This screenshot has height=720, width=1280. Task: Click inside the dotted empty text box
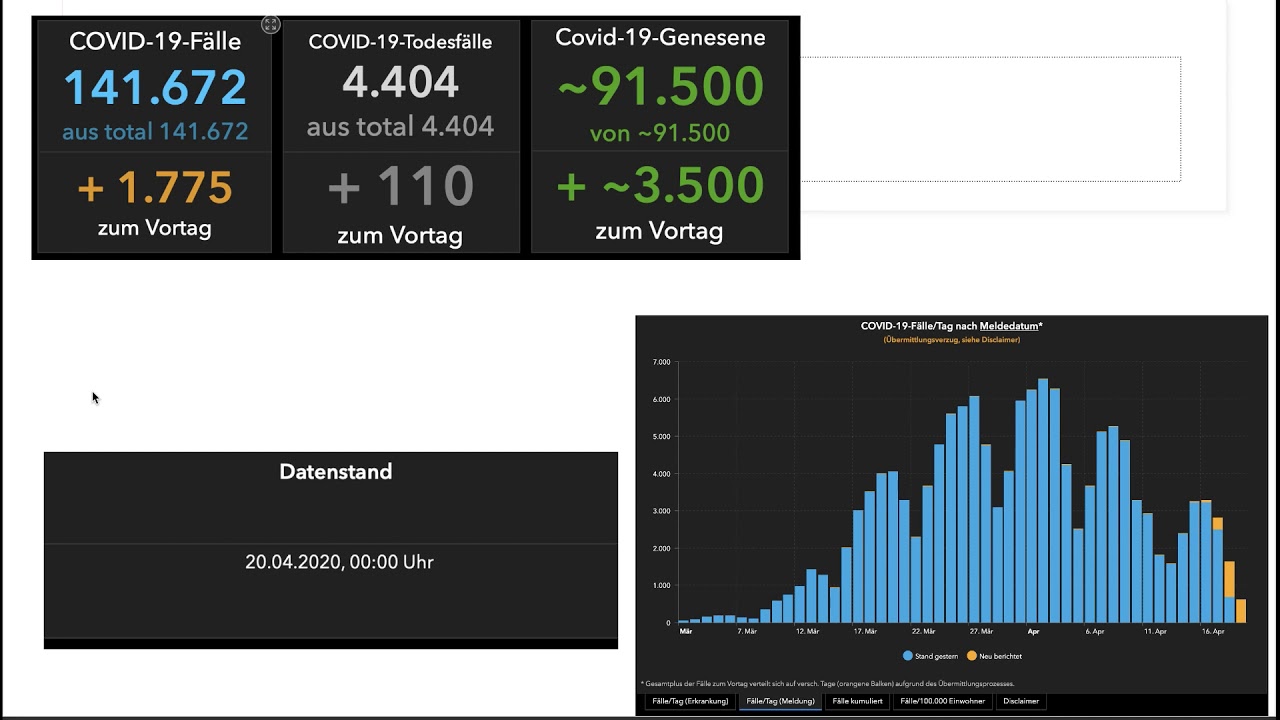point(990,119)
